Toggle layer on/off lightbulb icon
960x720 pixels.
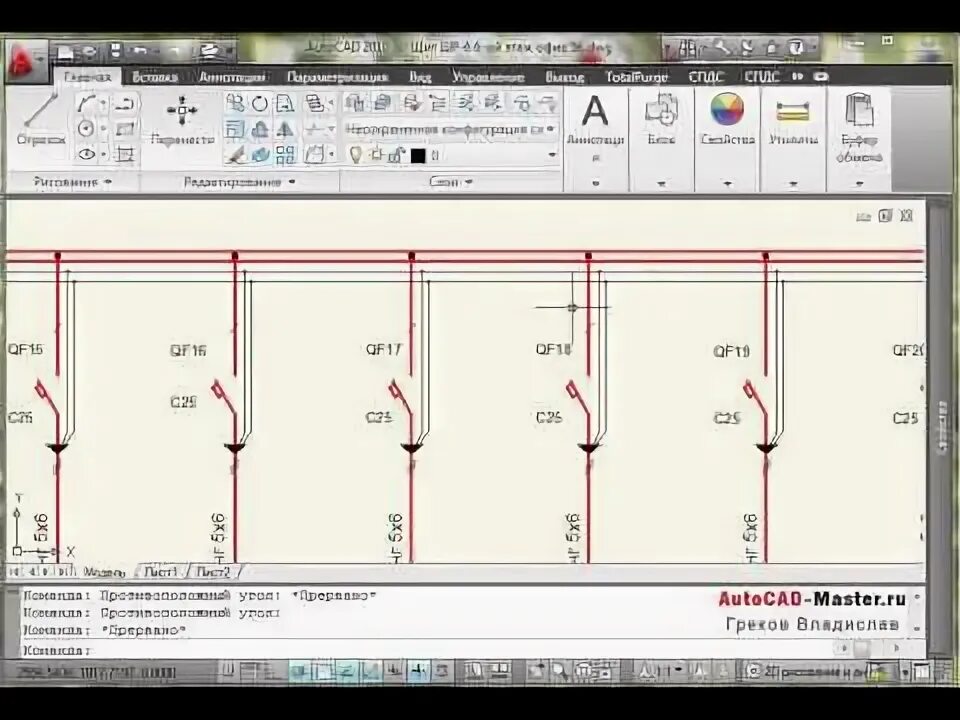355,154
